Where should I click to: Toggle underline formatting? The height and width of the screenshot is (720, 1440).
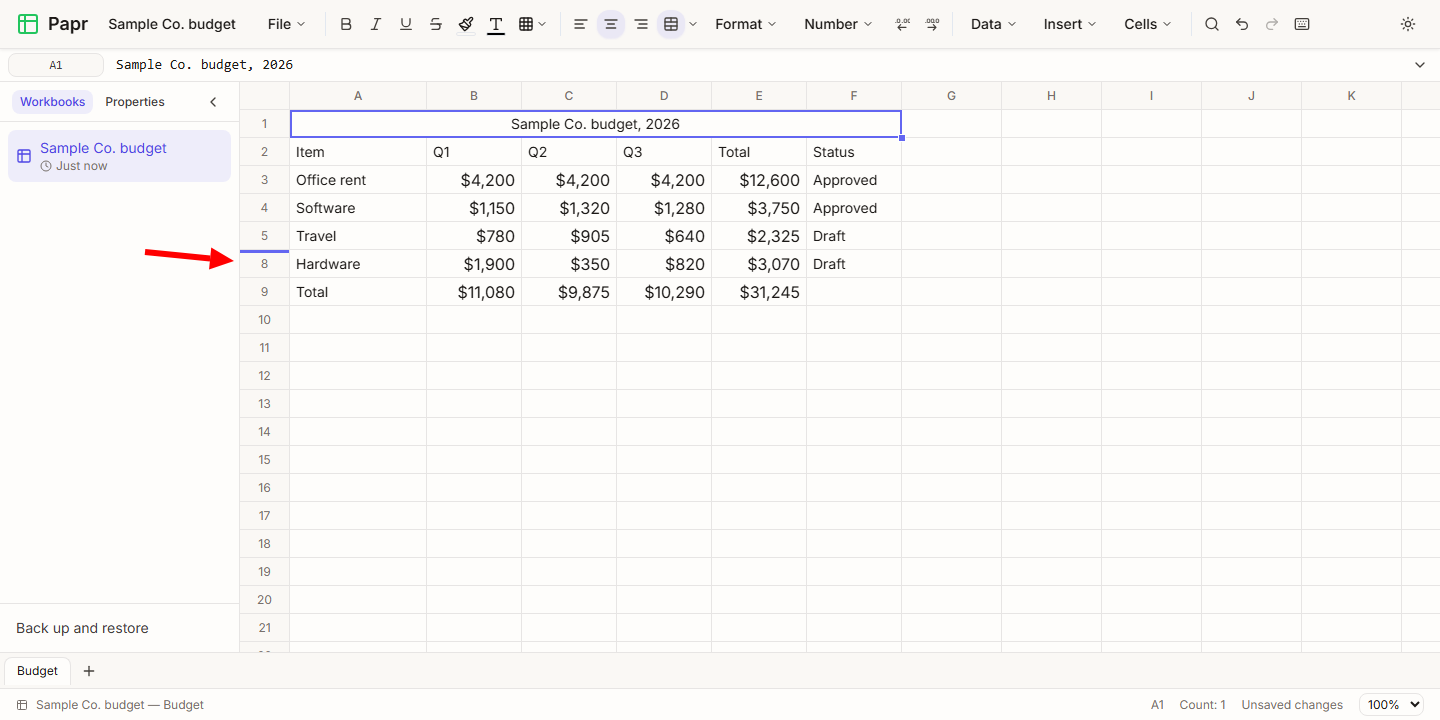[x=406, y=24]
